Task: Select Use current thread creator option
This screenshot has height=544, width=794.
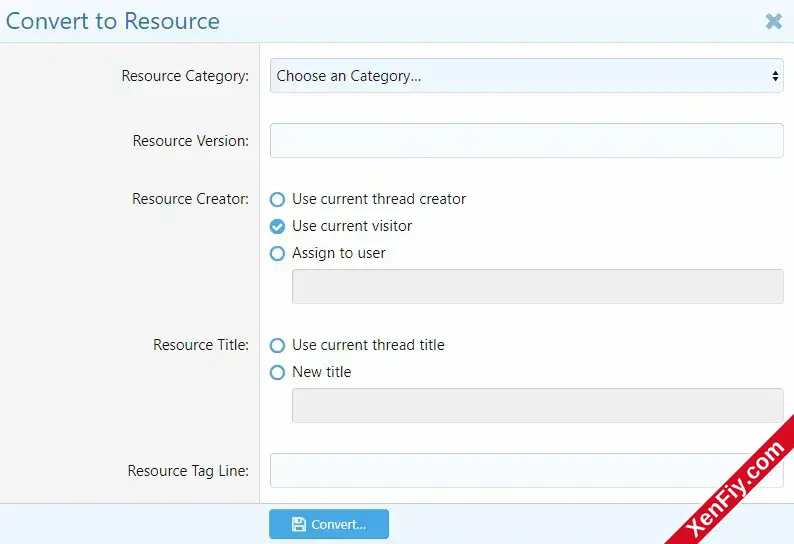Action: click(277, 199)
